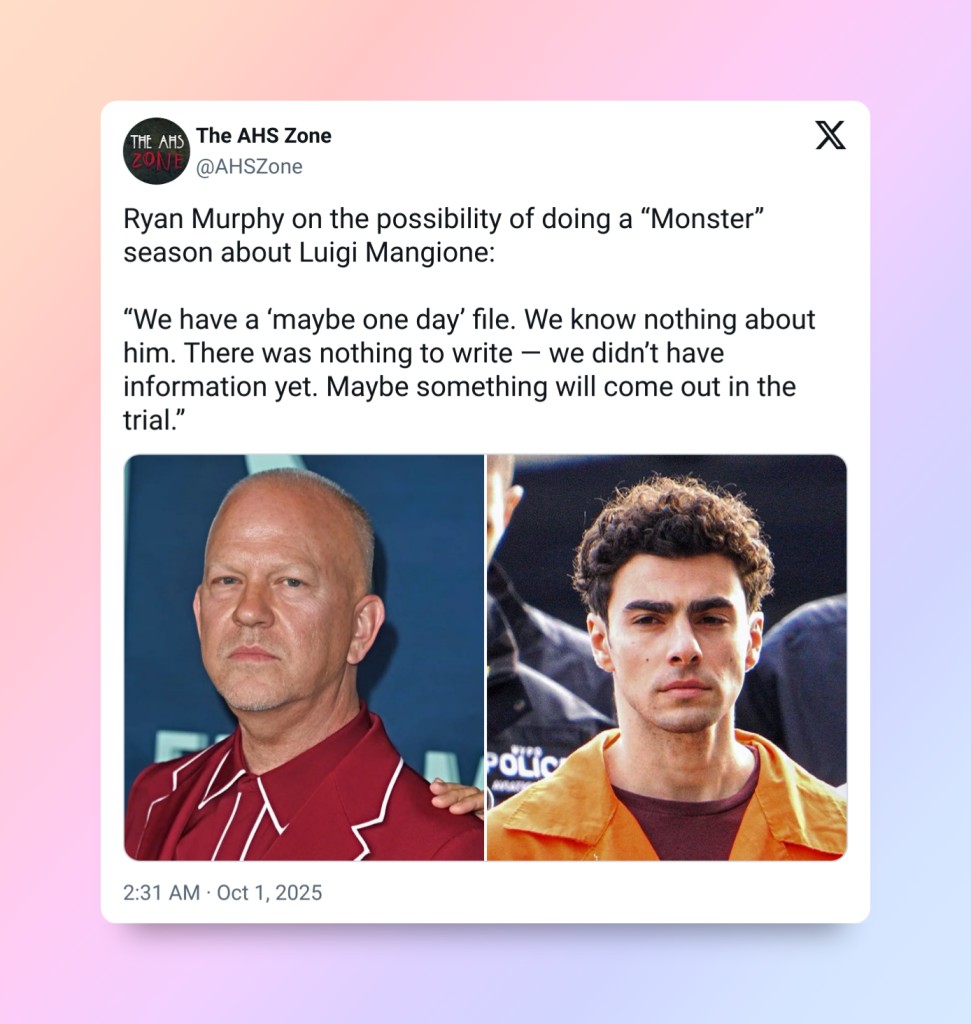This screenshot has height=1024, width=971.
Task: Open The AHS Zone profile avatar
Action: [x=156, y=151]
